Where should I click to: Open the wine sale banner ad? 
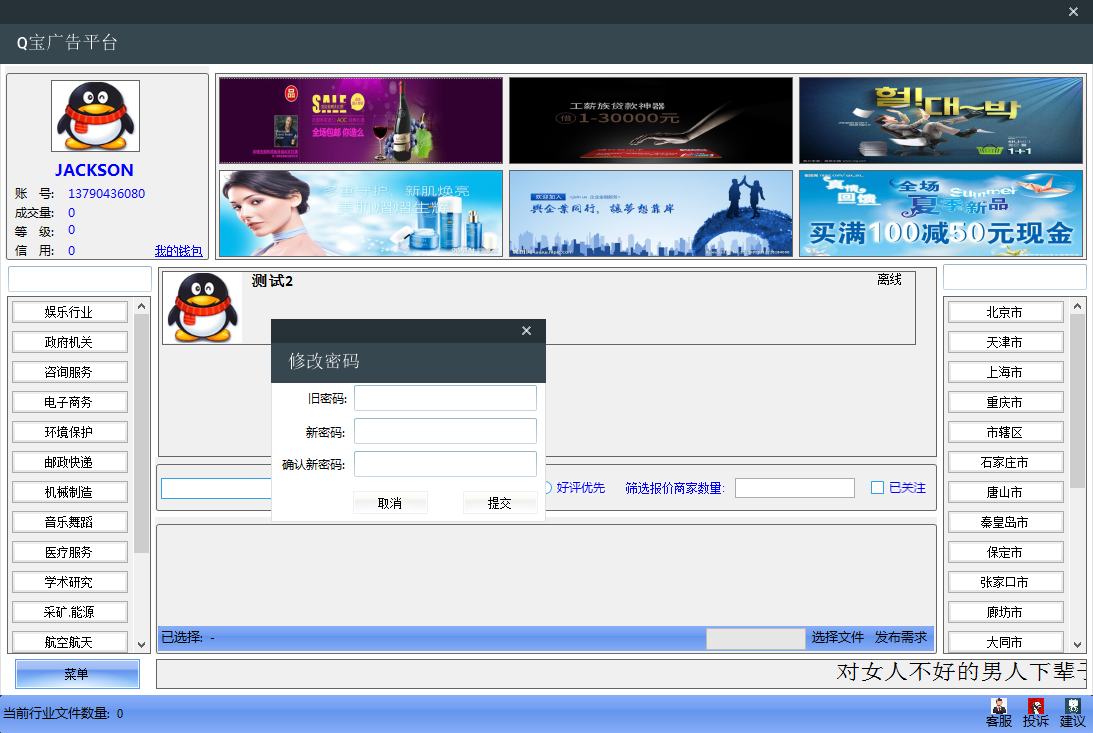point(361,120)
